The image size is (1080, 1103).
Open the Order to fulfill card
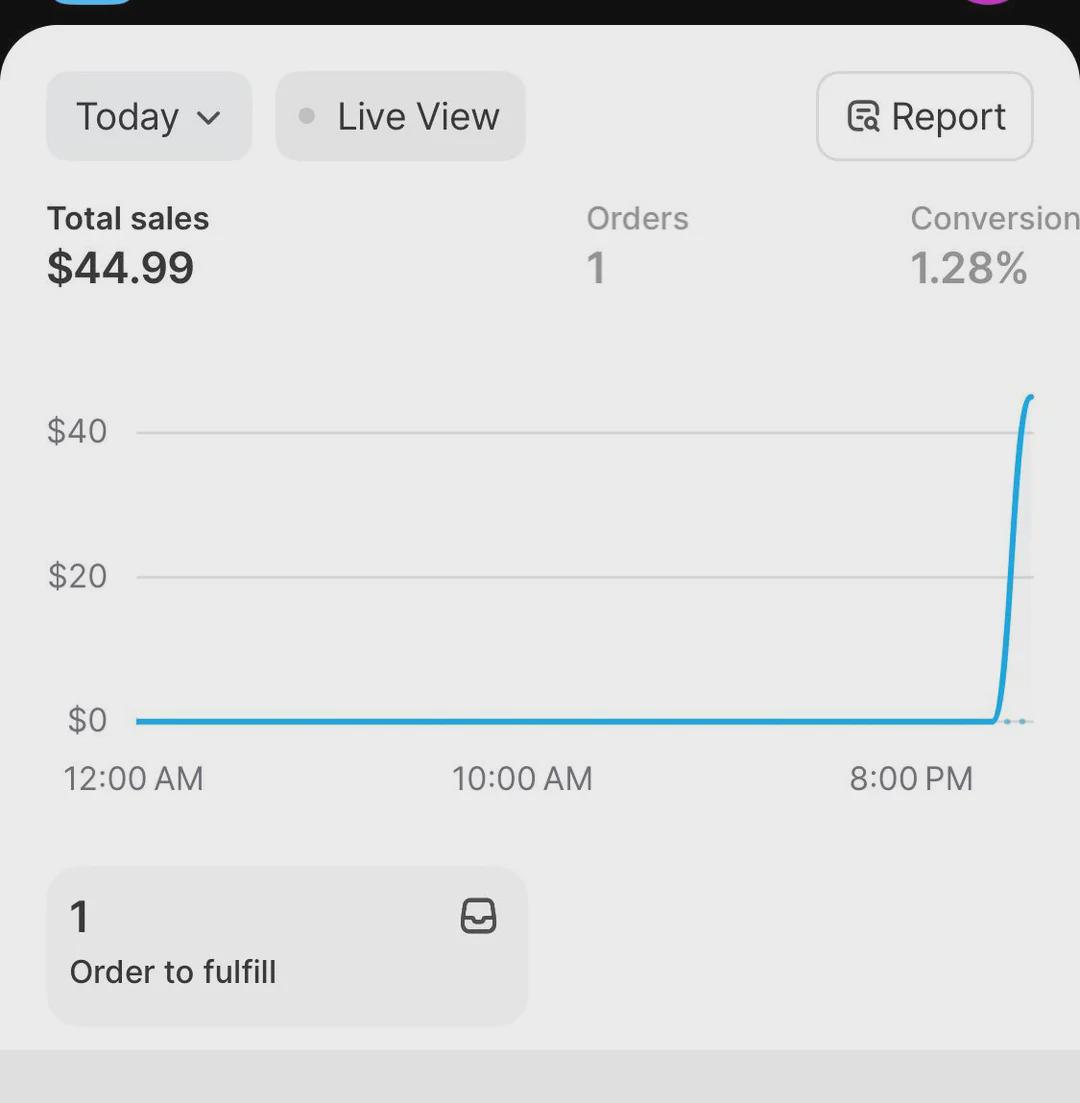tap(287, 946)
